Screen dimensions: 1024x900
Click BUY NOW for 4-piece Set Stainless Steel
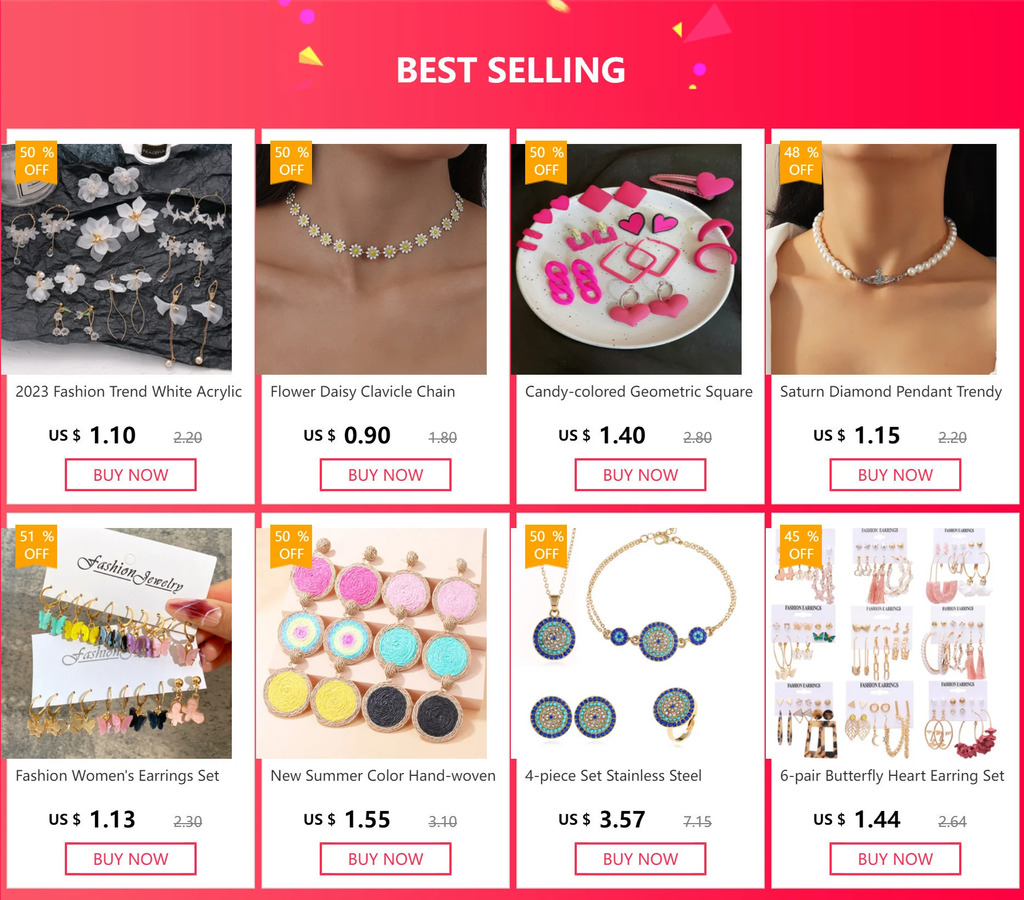640,859
